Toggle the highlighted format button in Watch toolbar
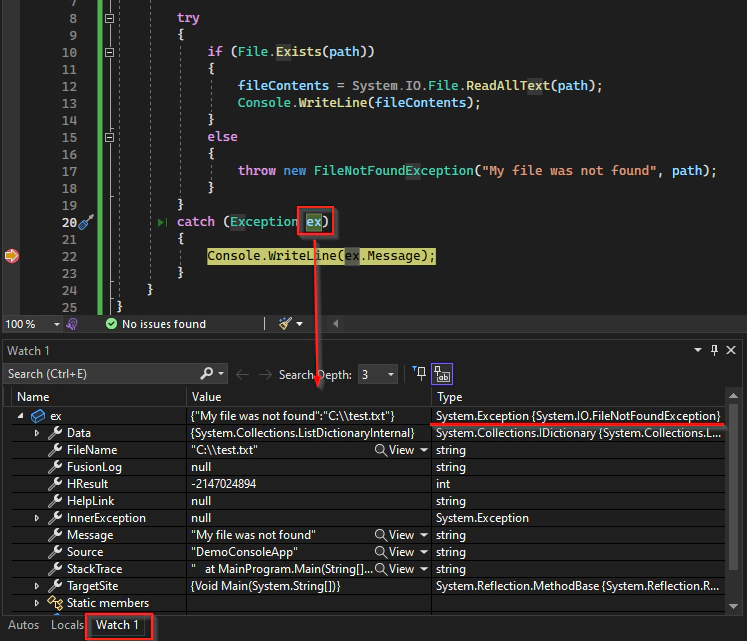The width and height of the screenshot is (747, 641). tap(442, 374)
